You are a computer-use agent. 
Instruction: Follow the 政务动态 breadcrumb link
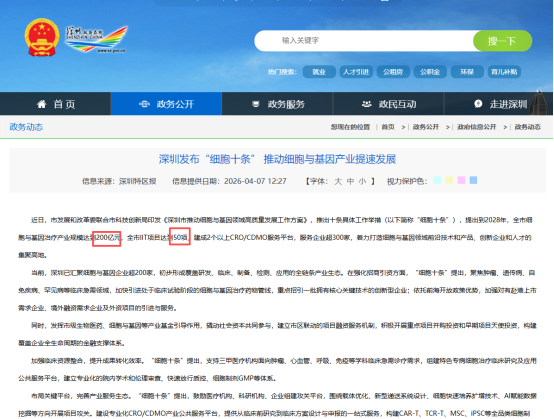(x=528, y=127)
